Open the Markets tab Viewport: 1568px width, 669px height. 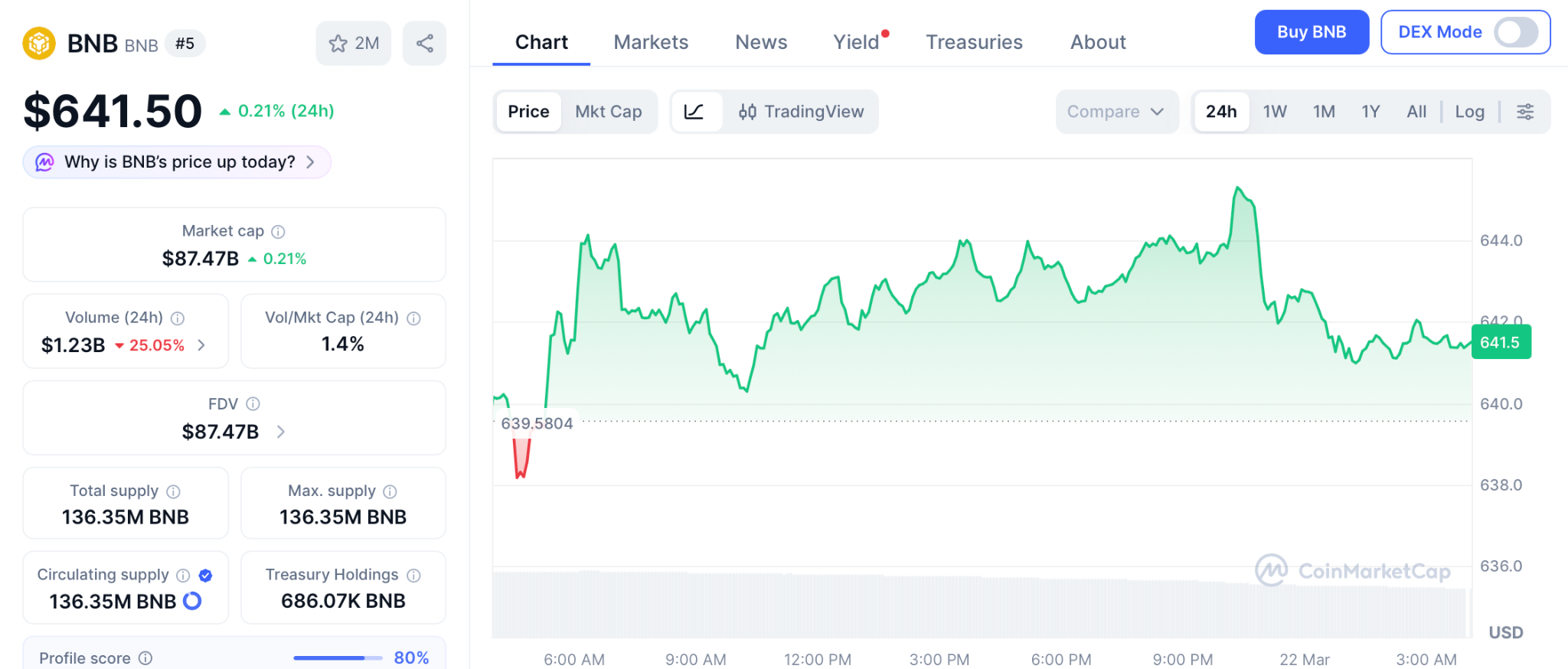tap(651, 42)
